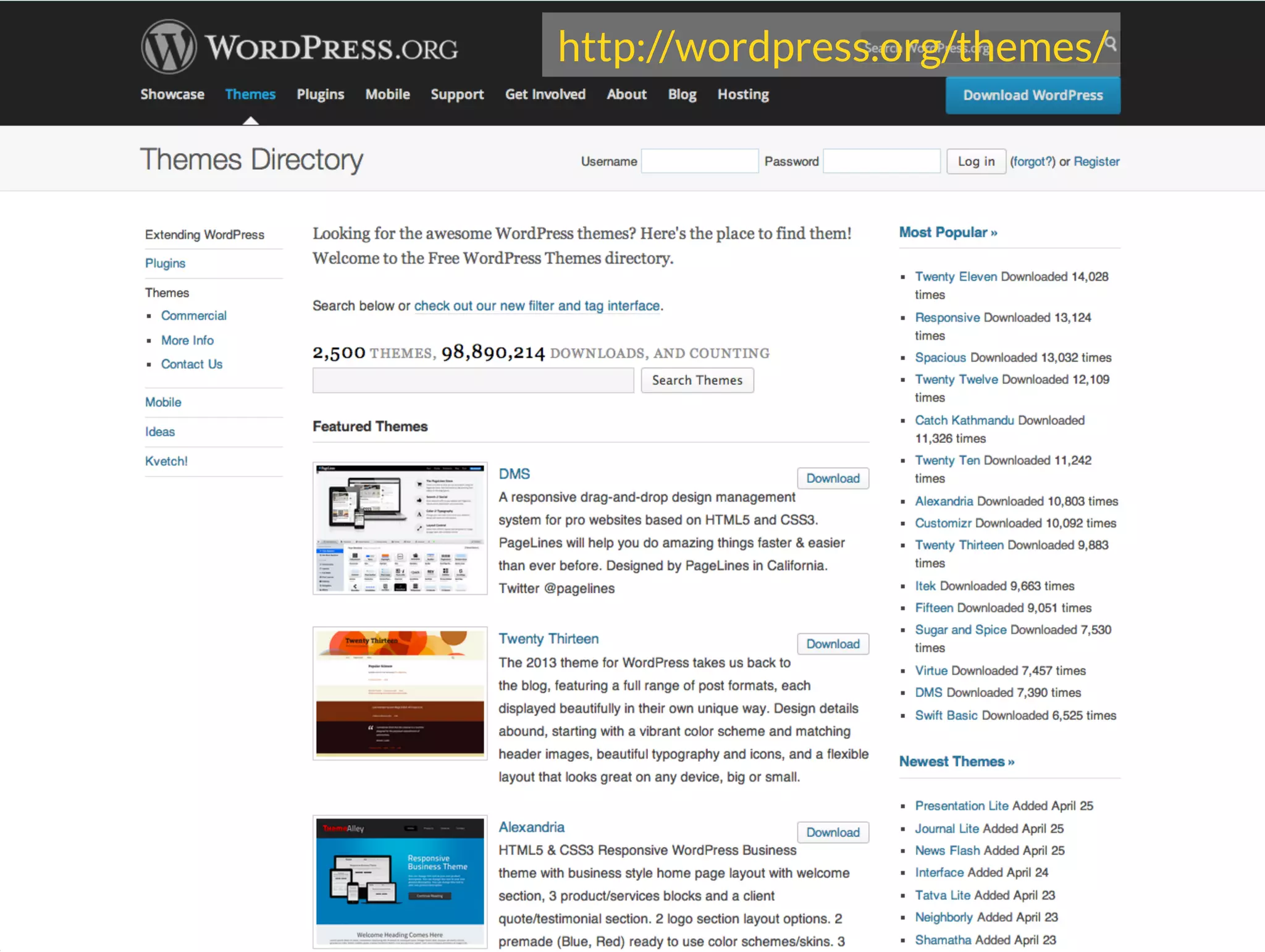Viewport: 1265px width, 952px height.
Task: Open Twenty Ten in Most Popular
Action: (947, 460)
